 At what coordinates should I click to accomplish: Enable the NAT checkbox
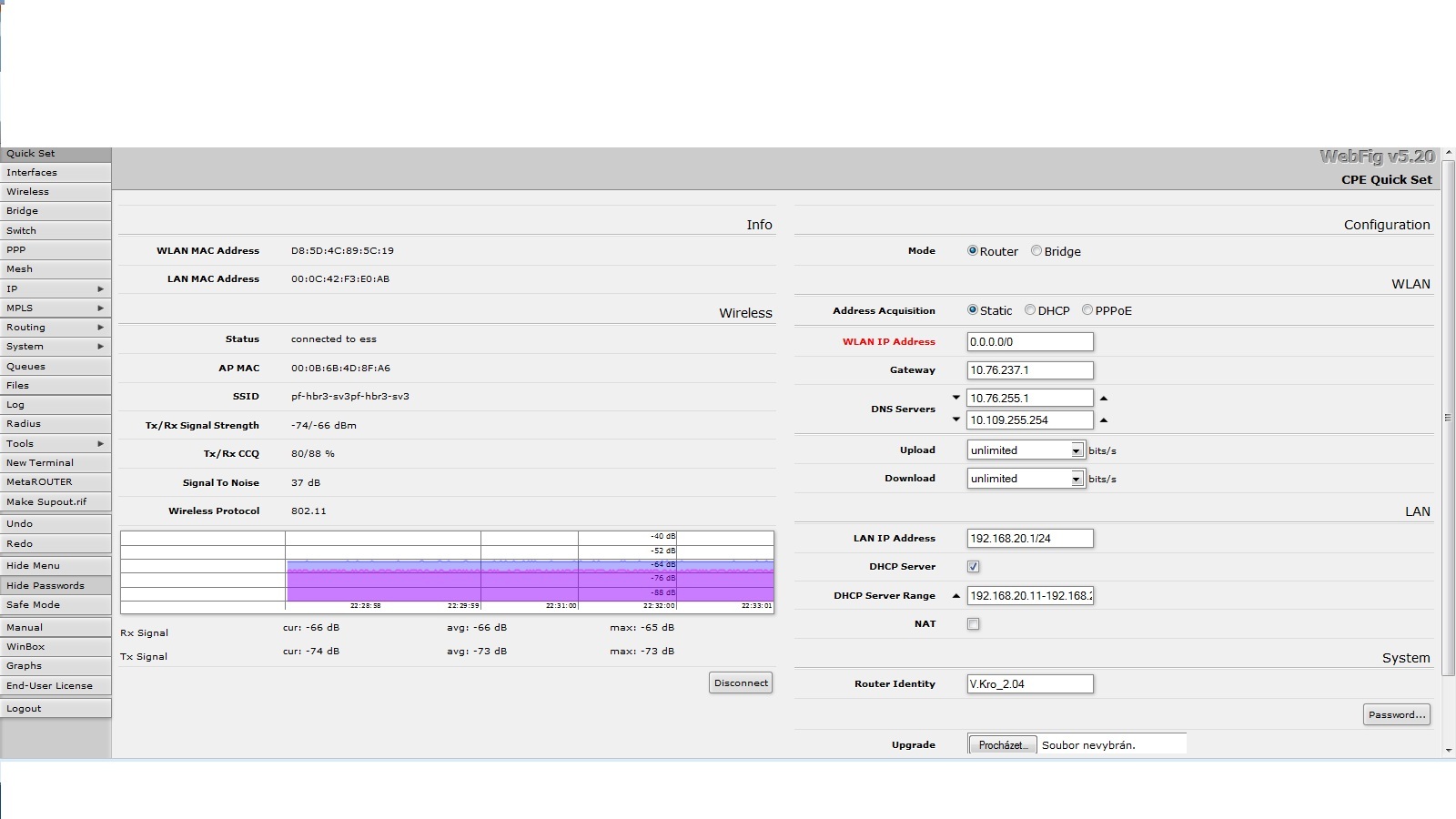974,624
